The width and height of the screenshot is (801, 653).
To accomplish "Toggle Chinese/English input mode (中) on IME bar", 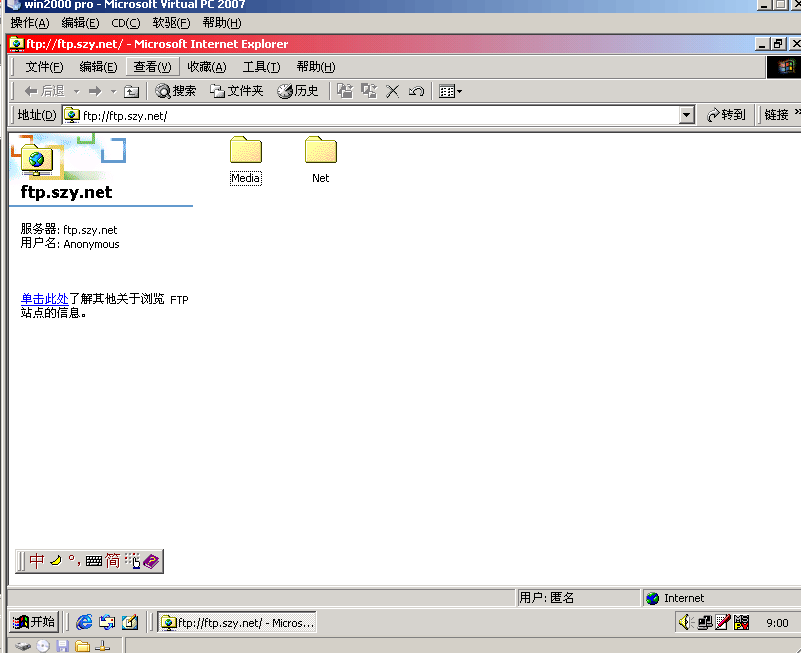I will pos(37,561).
